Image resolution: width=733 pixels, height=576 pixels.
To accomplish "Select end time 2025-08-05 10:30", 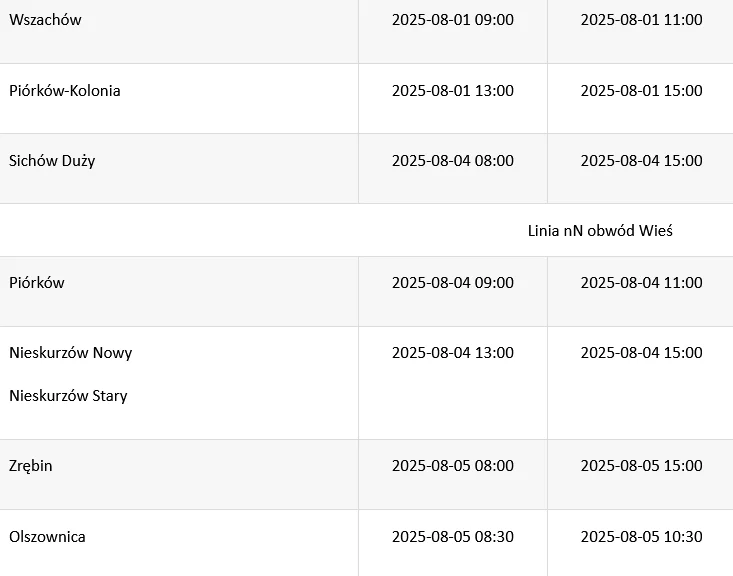I will click(x=641, y=536).
